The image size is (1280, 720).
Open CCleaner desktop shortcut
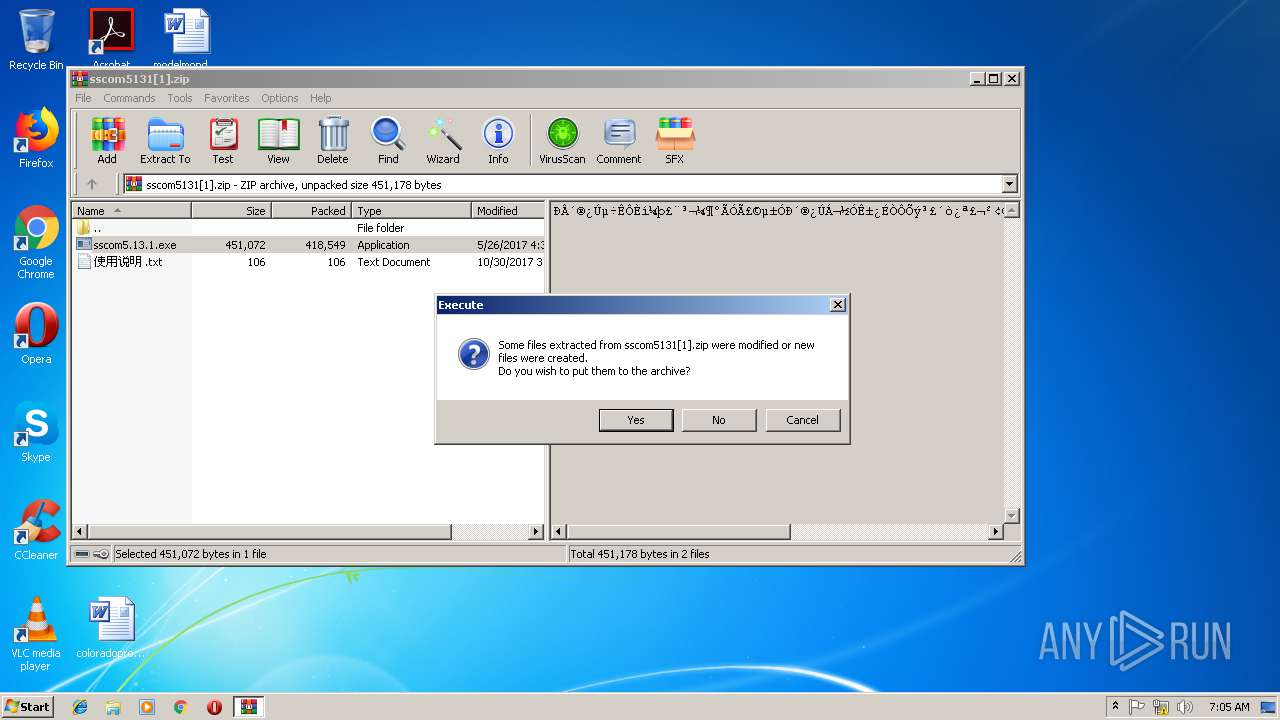pyautogui.click(x=36, y=530)
